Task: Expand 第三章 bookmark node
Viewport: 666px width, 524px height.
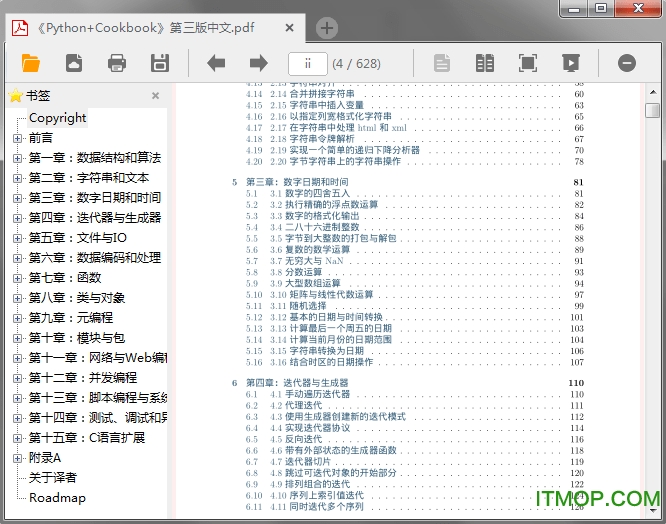Action: (17, 198)
